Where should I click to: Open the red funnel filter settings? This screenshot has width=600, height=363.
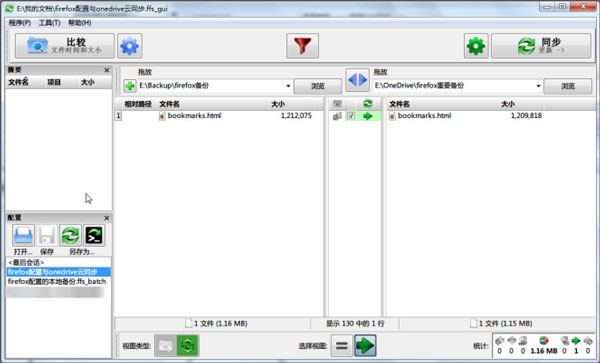(302, 46)
